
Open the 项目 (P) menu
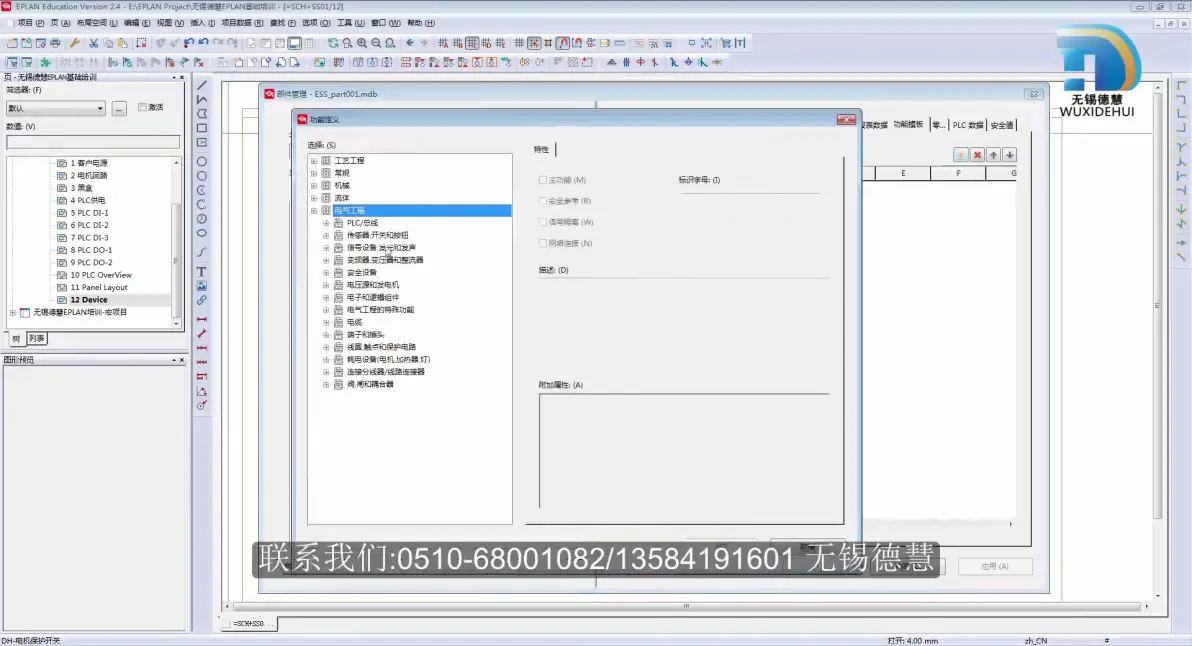click(x=30, y=23)
